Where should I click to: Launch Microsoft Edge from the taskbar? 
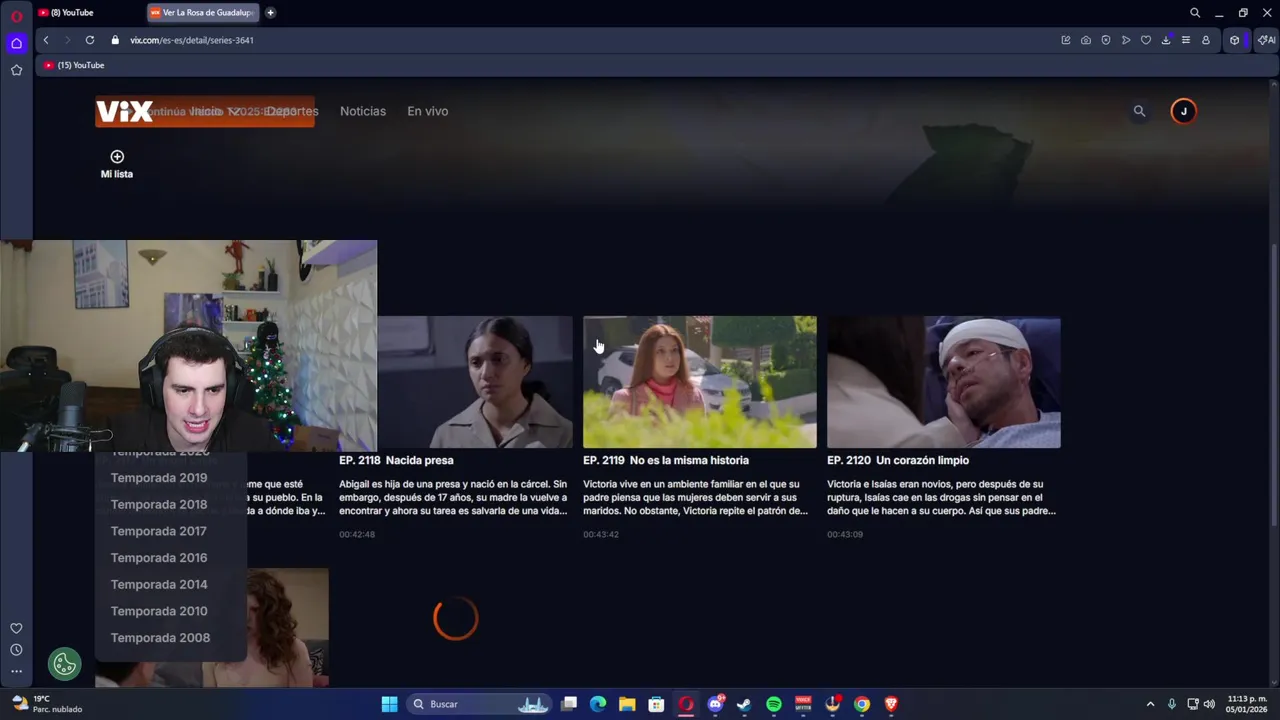(598, 704)
